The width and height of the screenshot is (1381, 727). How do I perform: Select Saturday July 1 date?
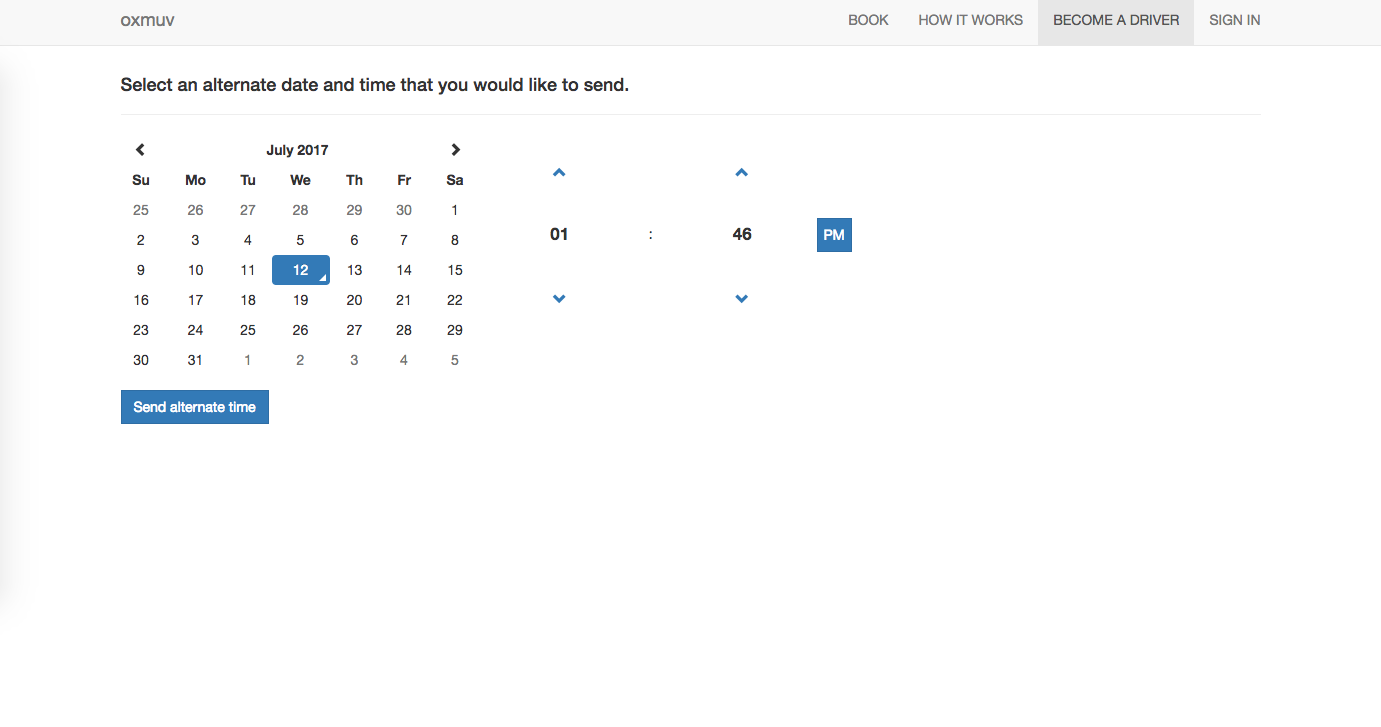(455, 210)
